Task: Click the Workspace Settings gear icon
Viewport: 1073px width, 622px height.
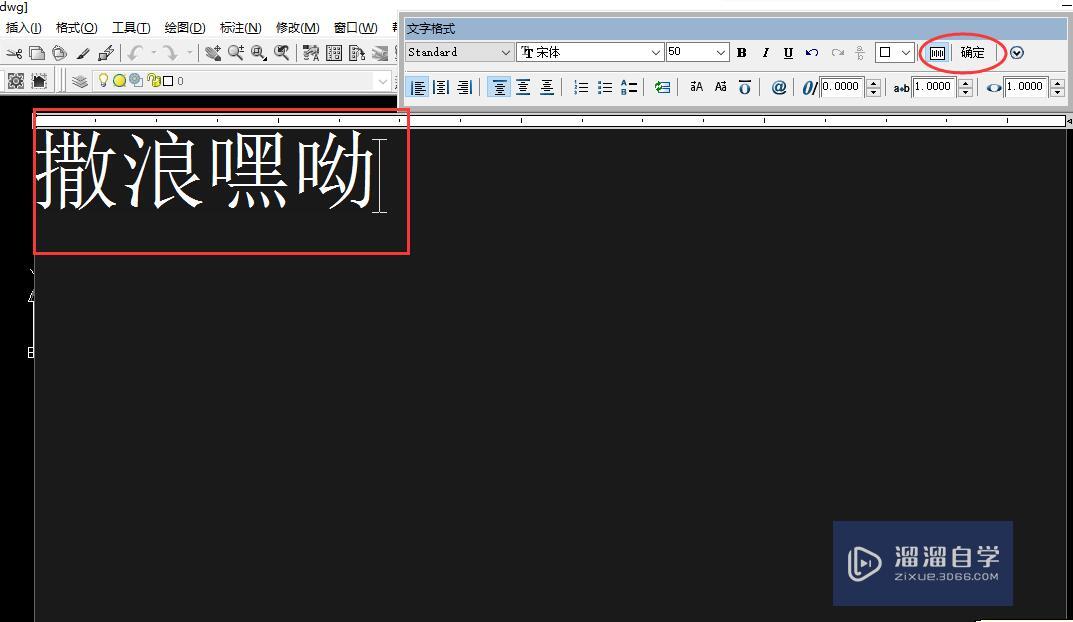Action: coord(16,81)
